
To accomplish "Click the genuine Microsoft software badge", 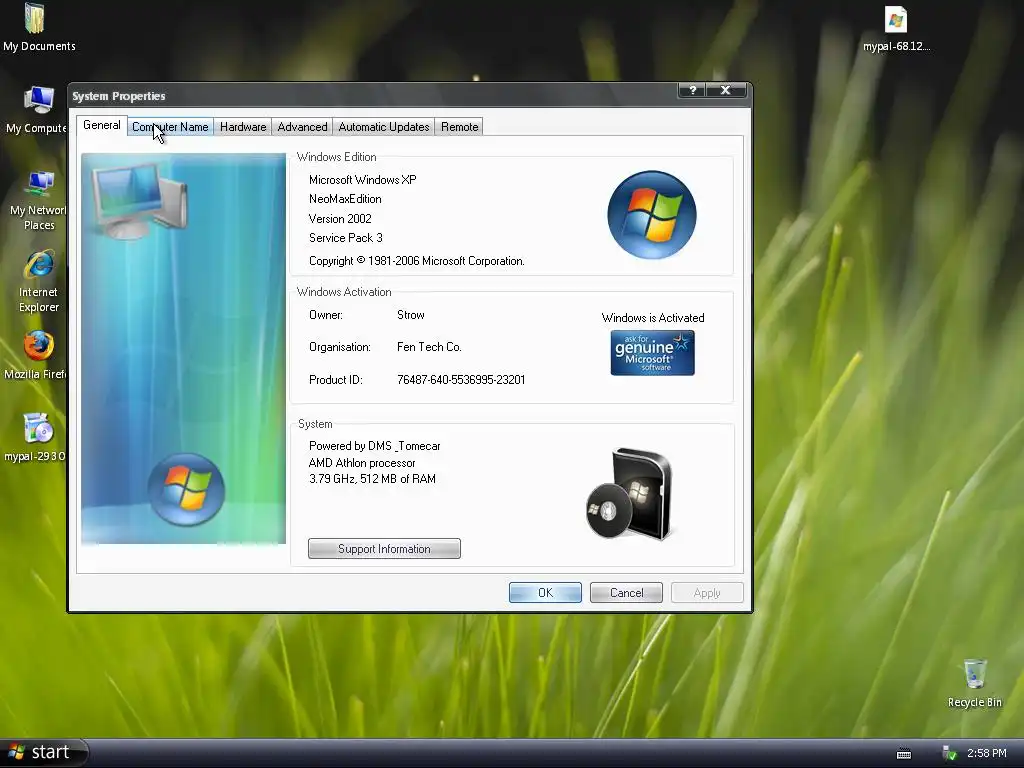I will [x=652, y=353].
